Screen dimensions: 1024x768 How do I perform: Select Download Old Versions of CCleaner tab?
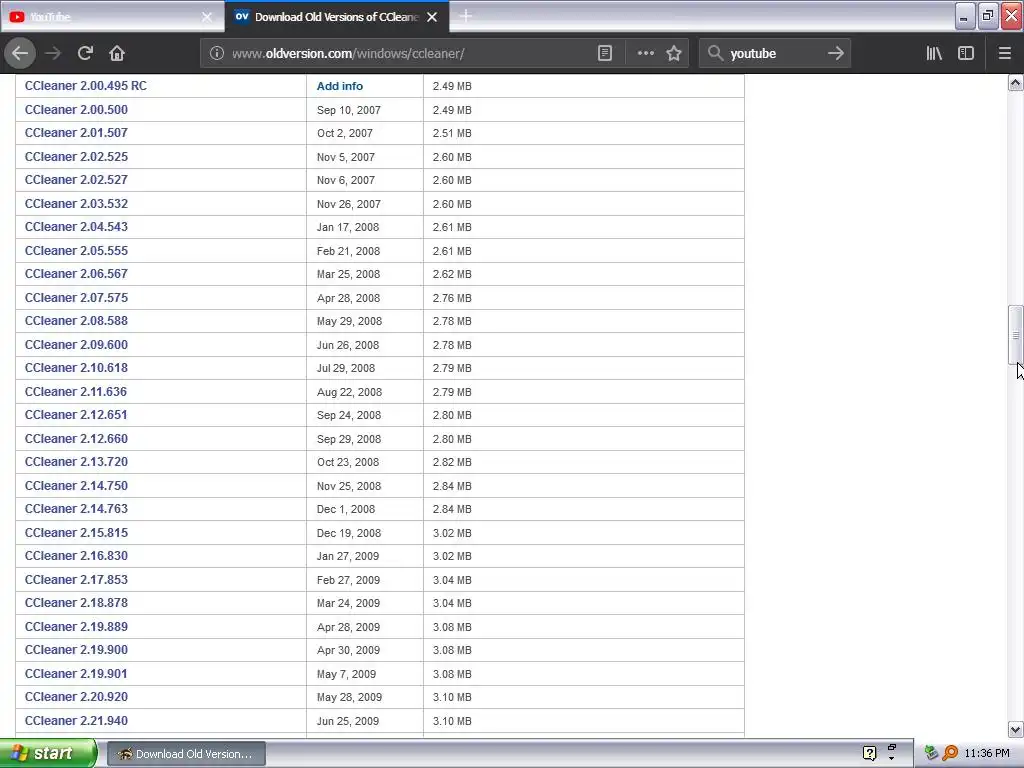[336, 17]
